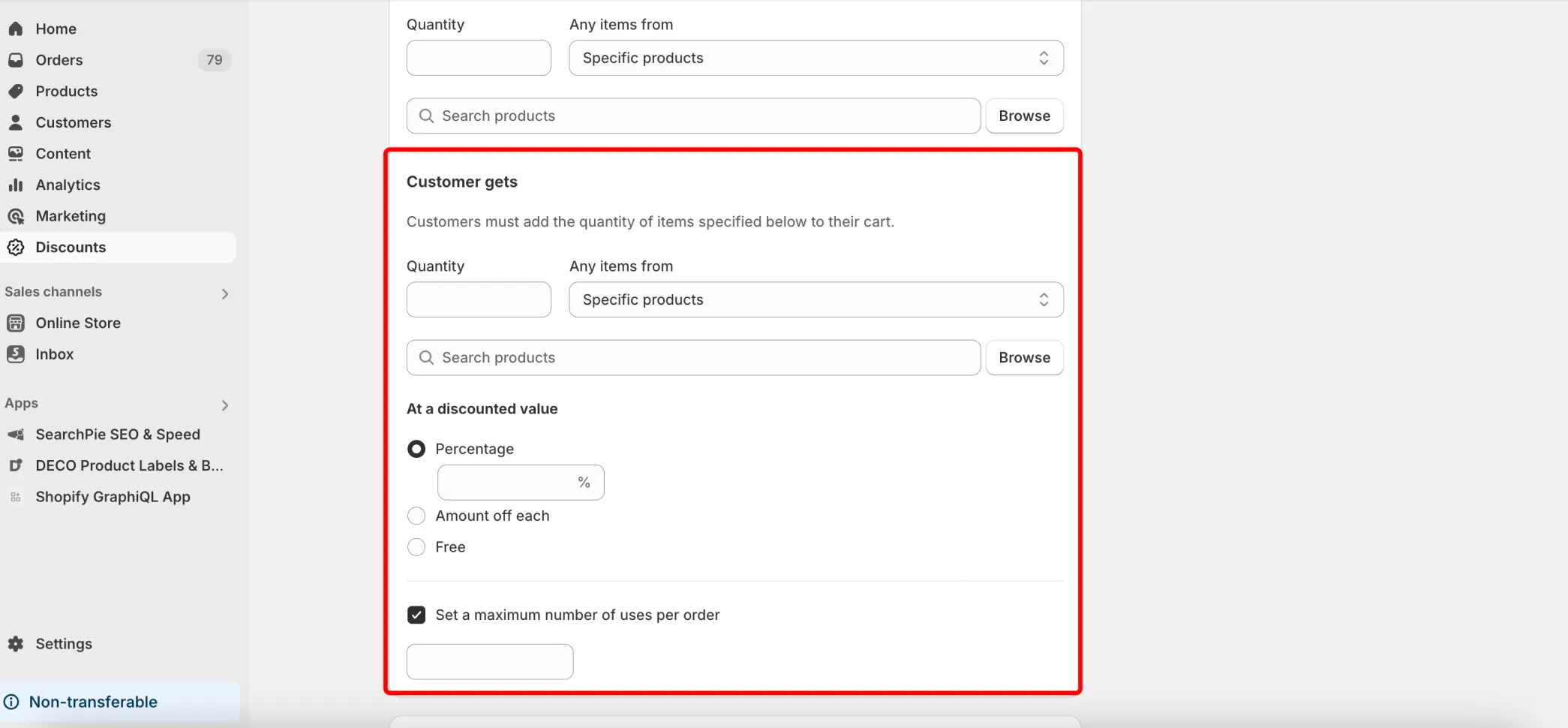The height and width of the screenshot is (728, 1568).
Task: Click the maximum uses per order field
Action: tap(490, 662)
